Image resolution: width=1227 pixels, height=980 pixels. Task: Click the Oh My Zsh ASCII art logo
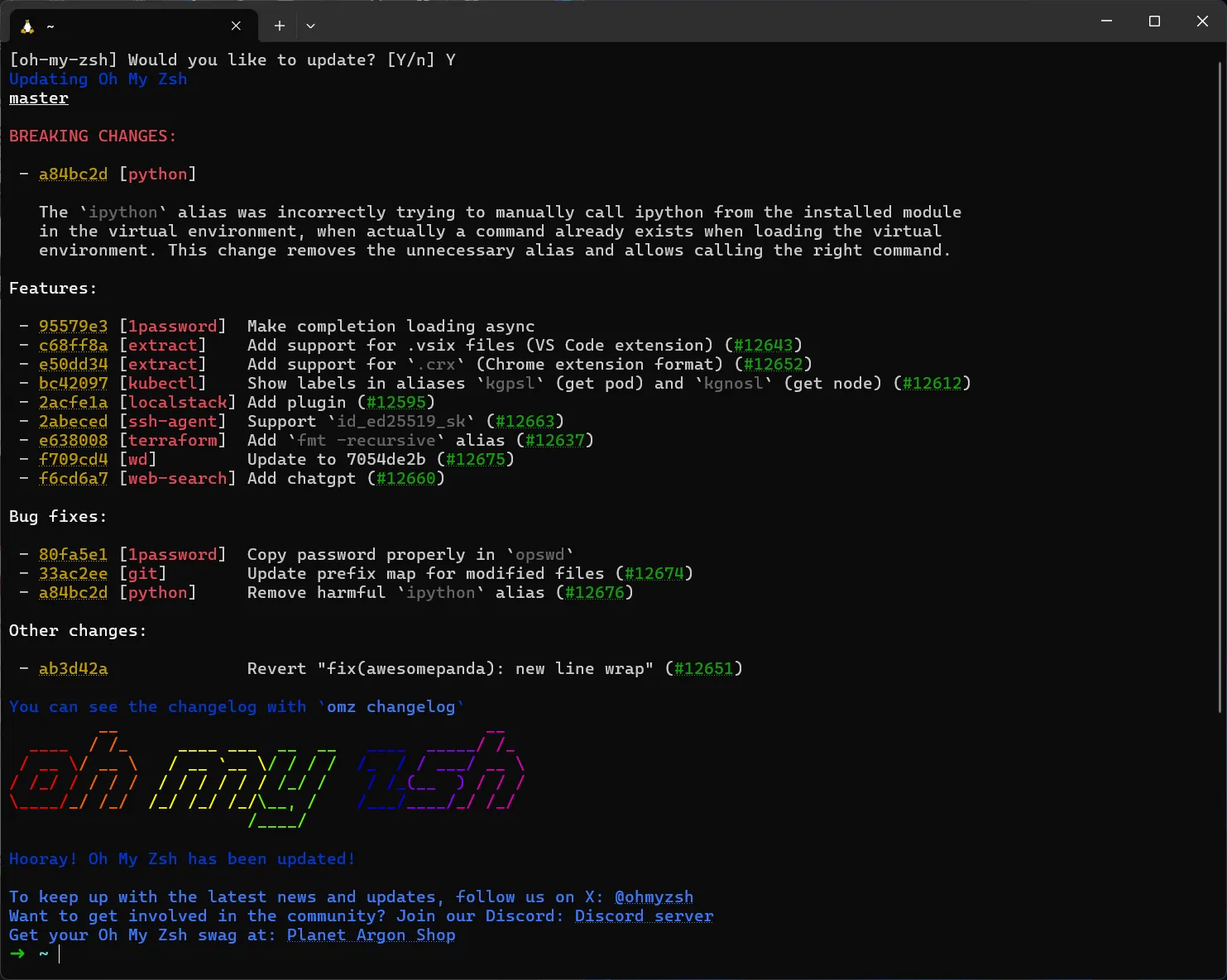tap(267, 777)
